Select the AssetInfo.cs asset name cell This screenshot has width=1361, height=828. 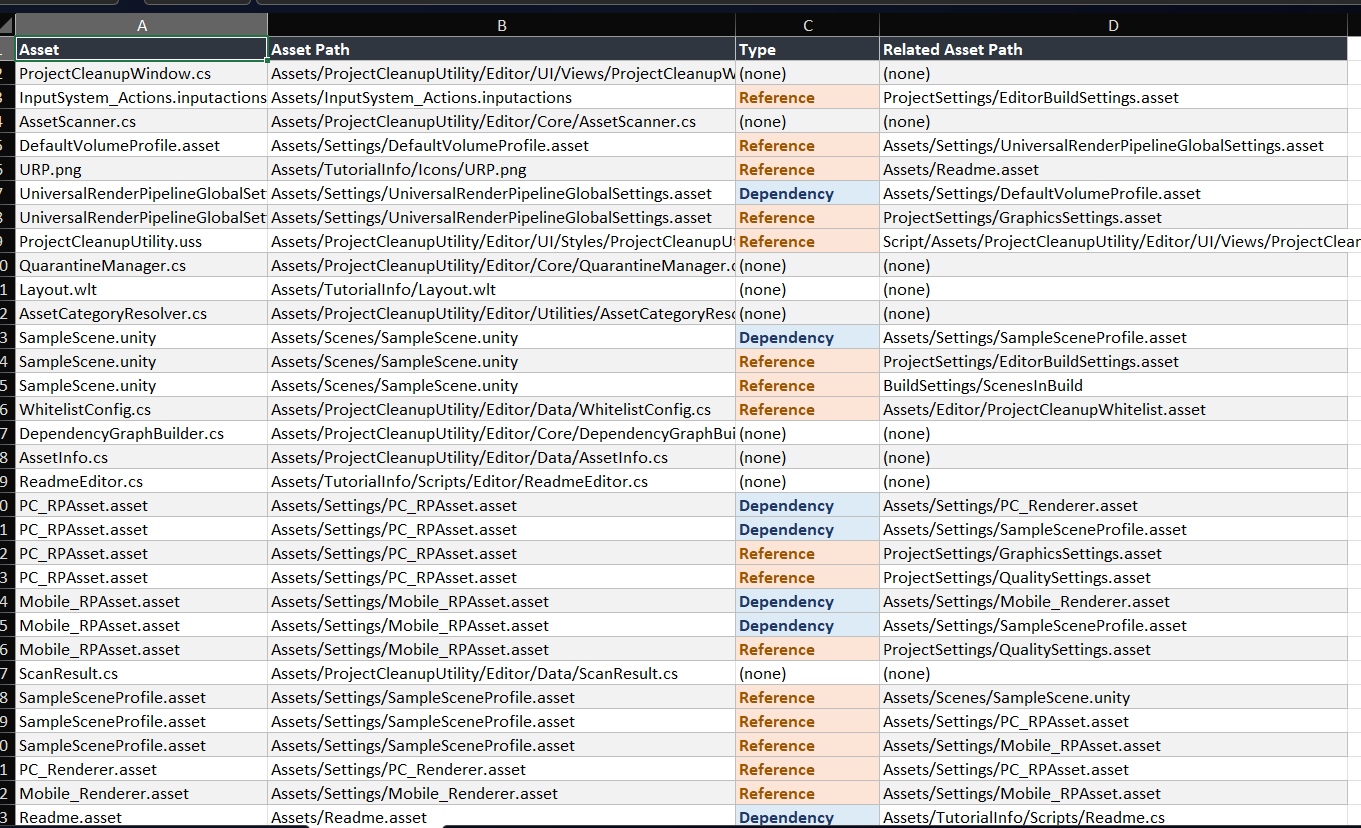142,457
